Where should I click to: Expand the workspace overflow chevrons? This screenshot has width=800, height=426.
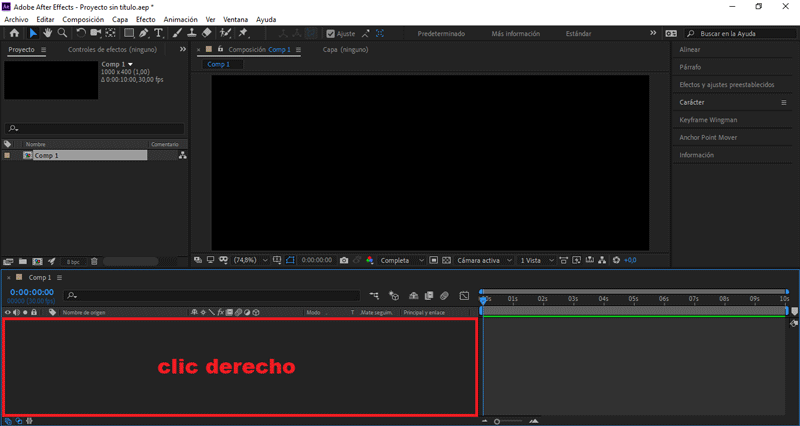click(x=653, y=33)
